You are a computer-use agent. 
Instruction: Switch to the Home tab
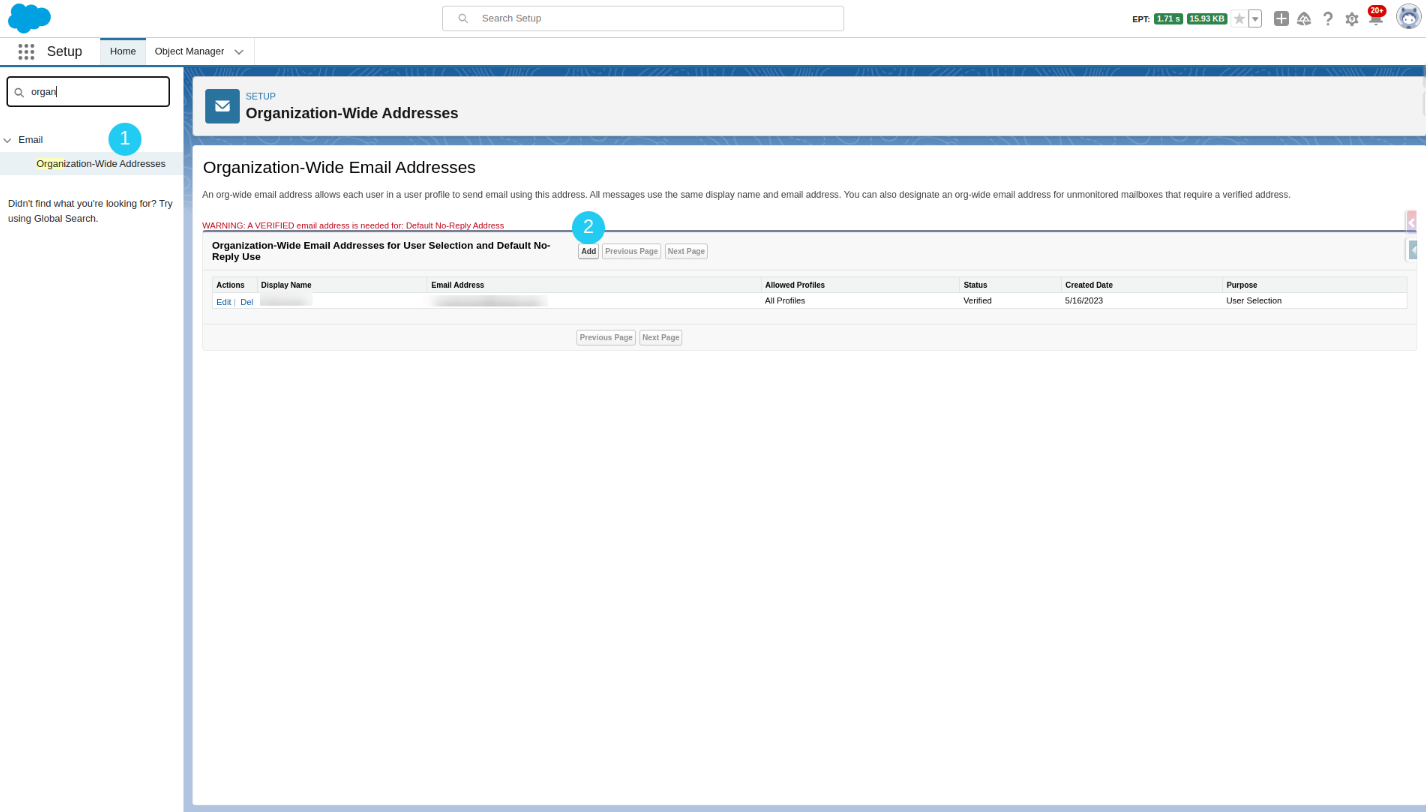tap(123, 51)
